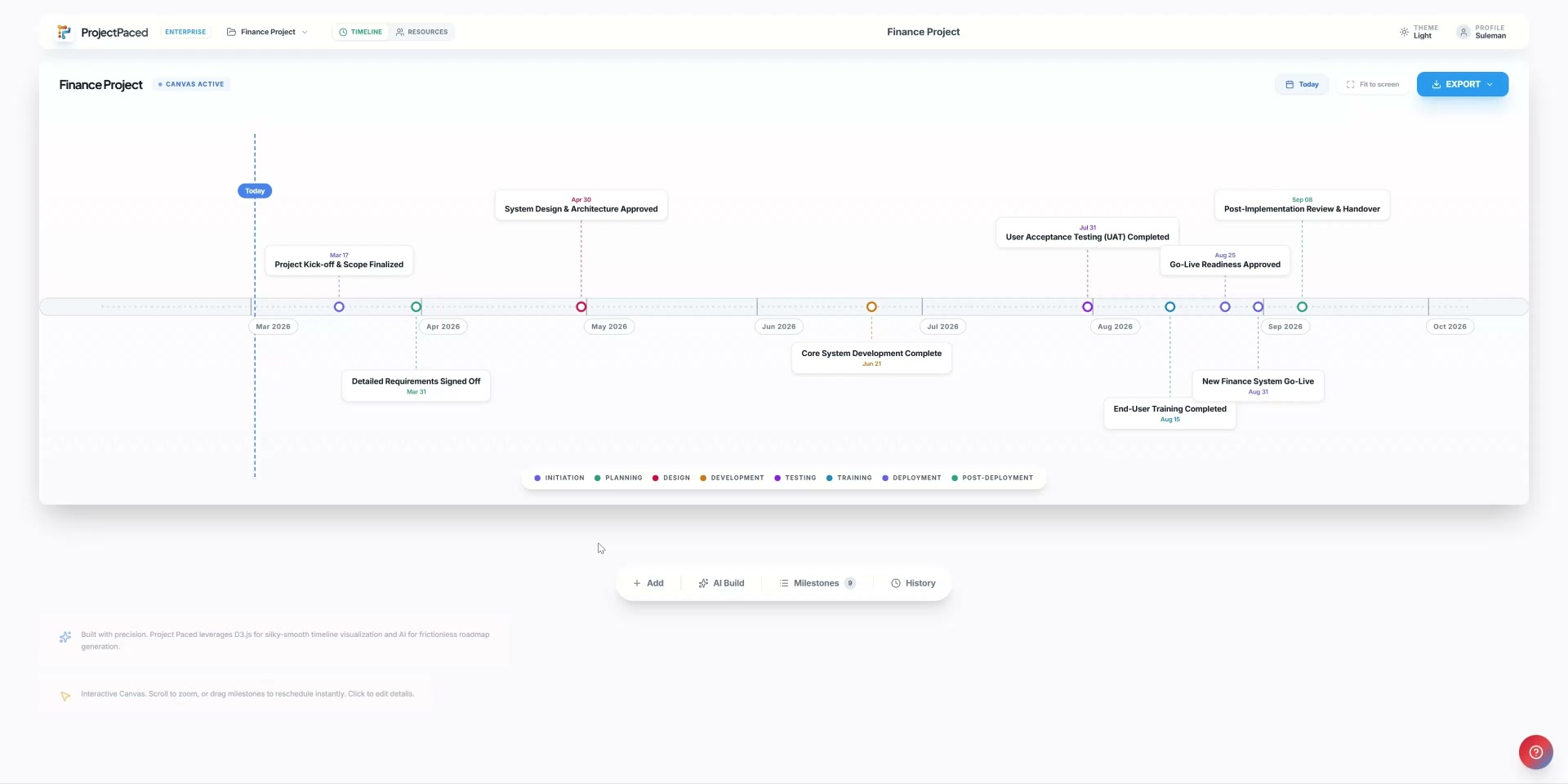The width and height of the screenshot is (1568, 784).
Task: Switch to the Timeline tab
Action: 361,33
